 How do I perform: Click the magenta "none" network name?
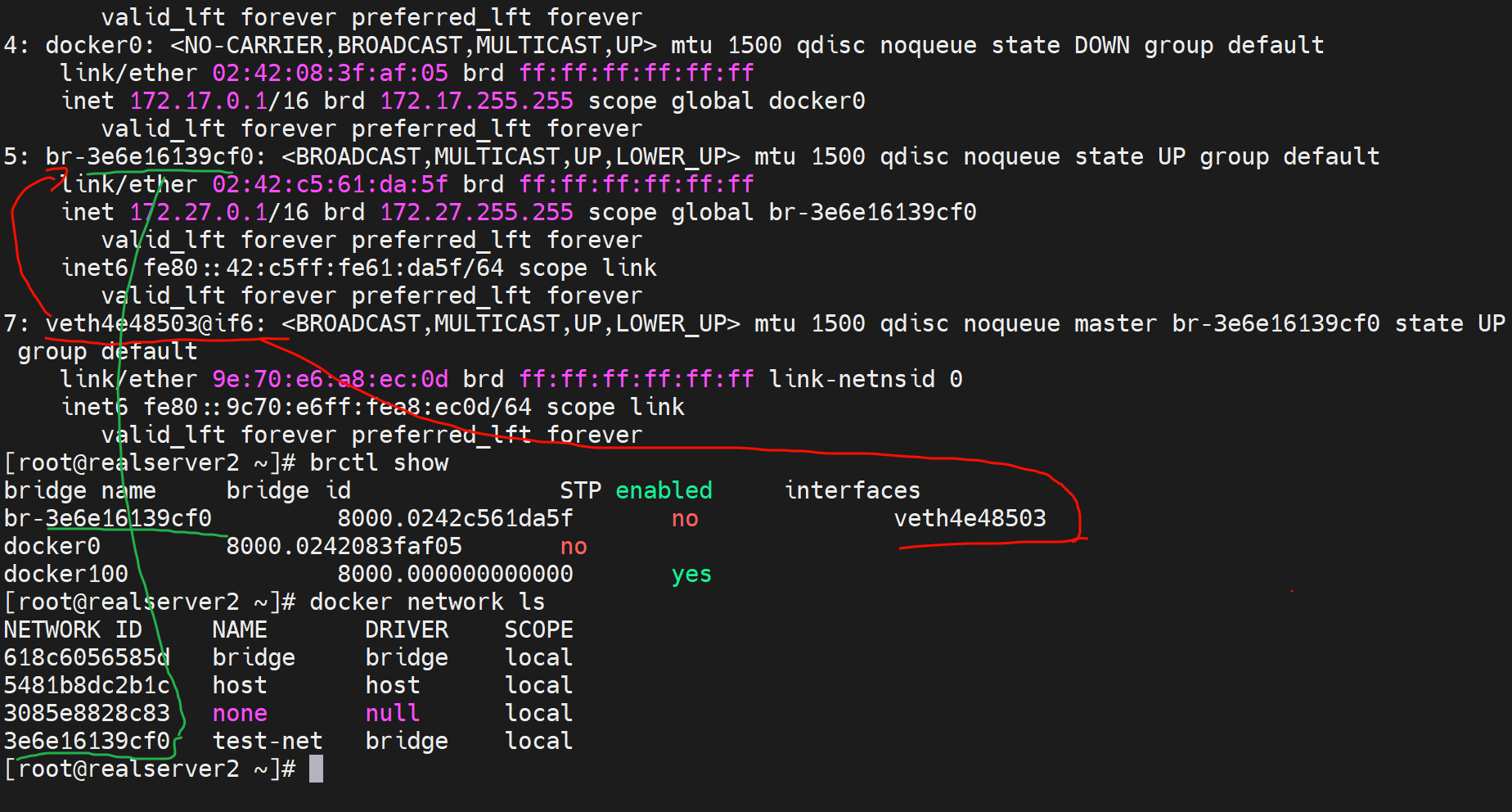tap(240, 713)
